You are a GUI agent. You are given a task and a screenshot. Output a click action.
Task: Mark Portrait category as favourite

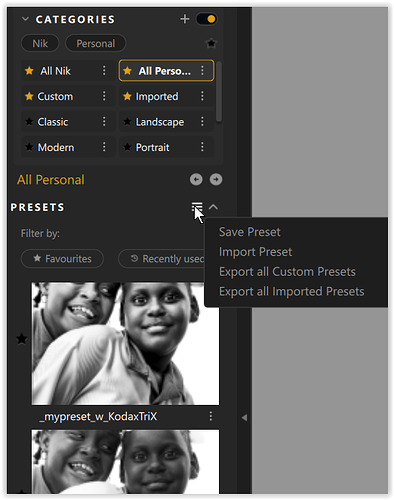(x=127, y=147)
